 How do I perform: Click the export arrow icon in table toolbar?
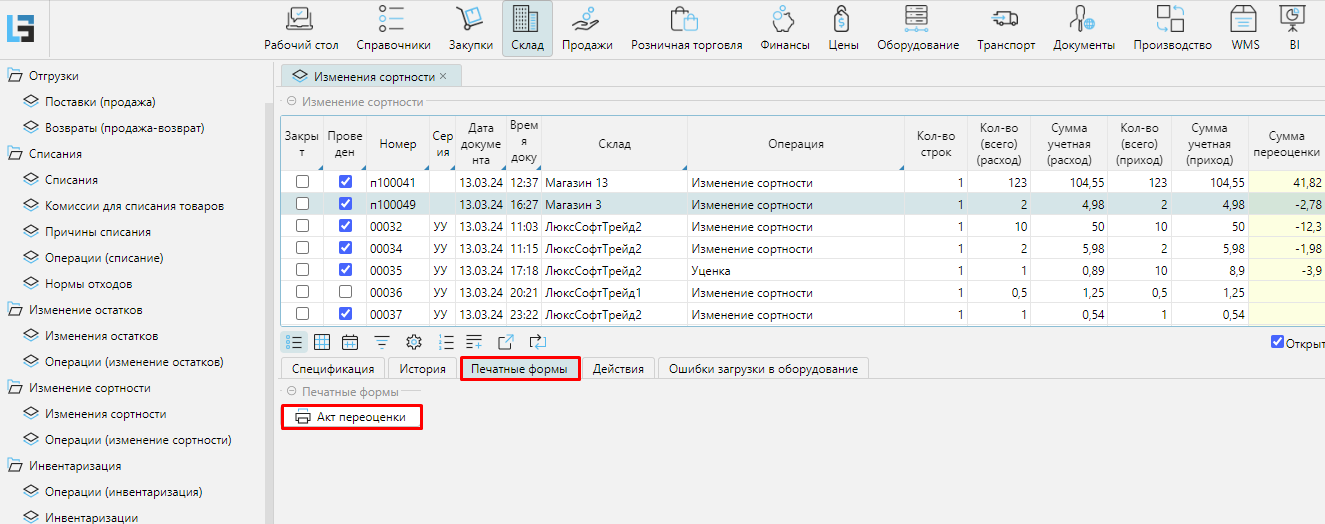[506, 342]
